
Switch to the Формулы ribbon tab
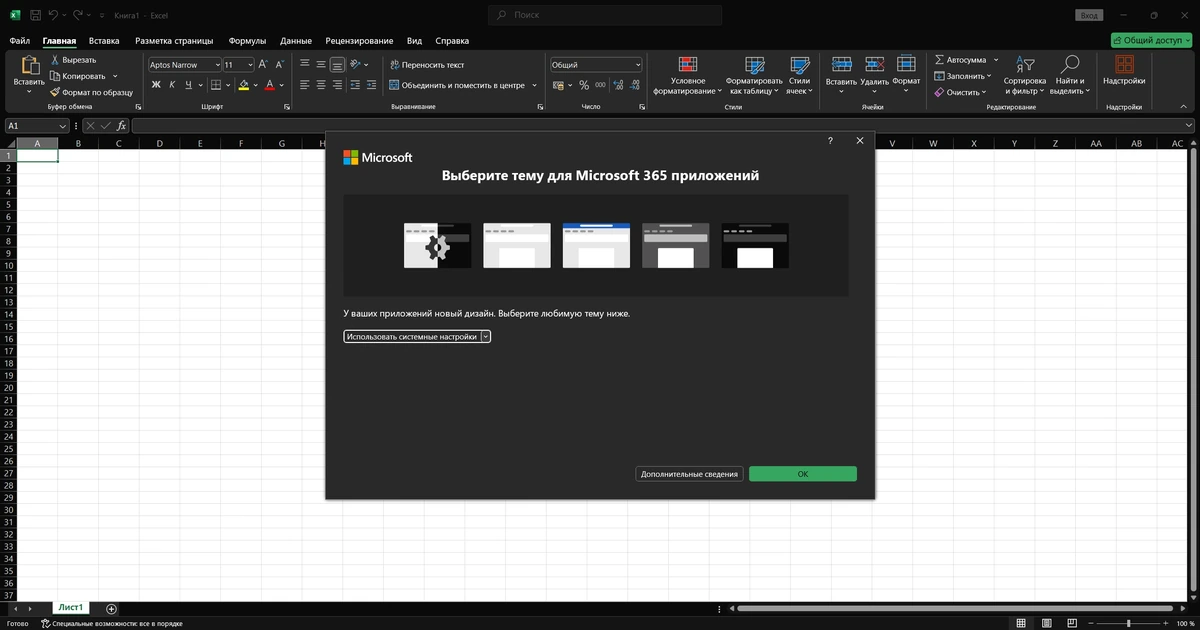[247, 41]
